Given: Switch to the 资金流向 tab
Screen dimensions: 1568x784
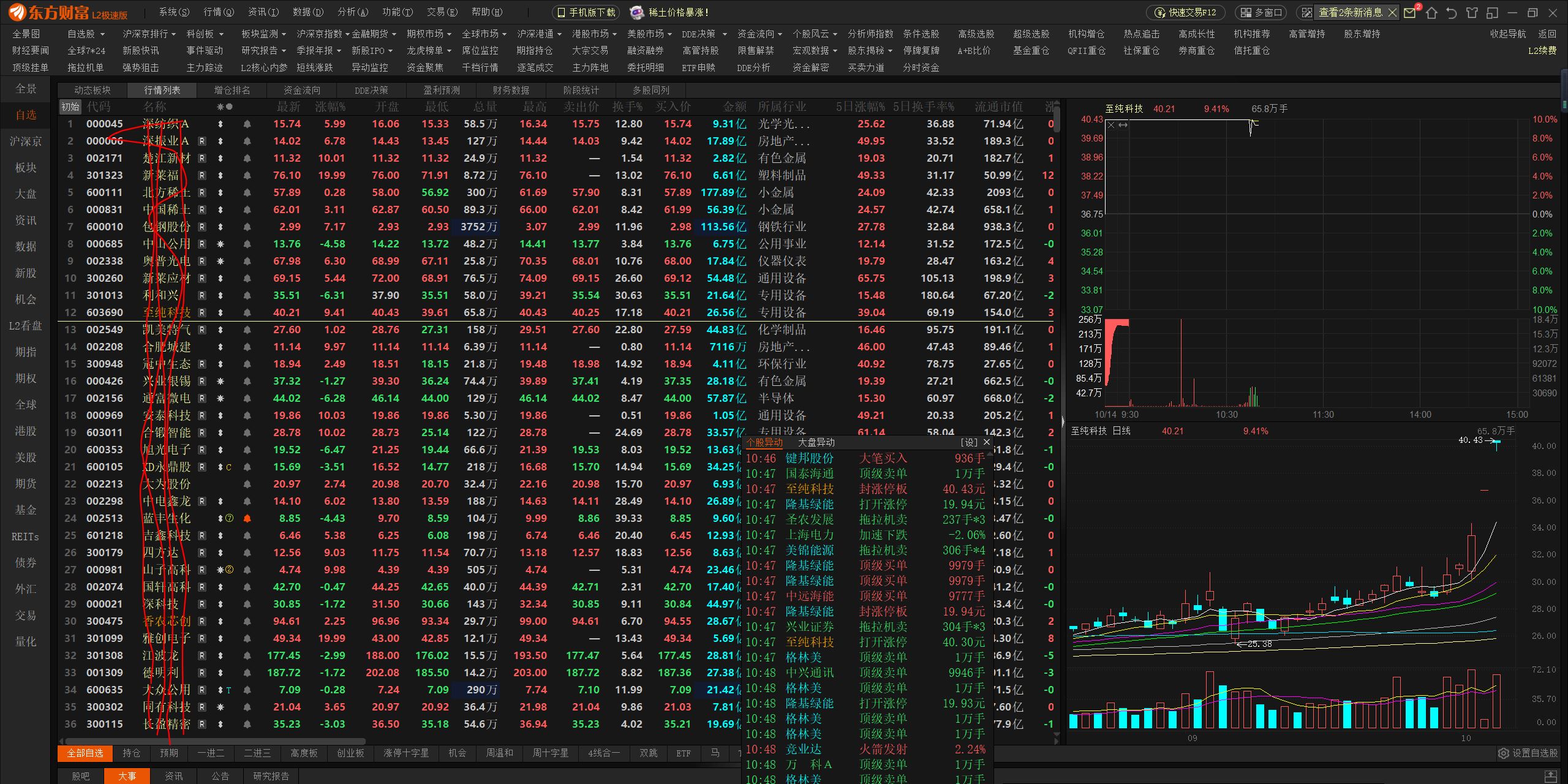Looking at the screenshot, I should [301, 90].
